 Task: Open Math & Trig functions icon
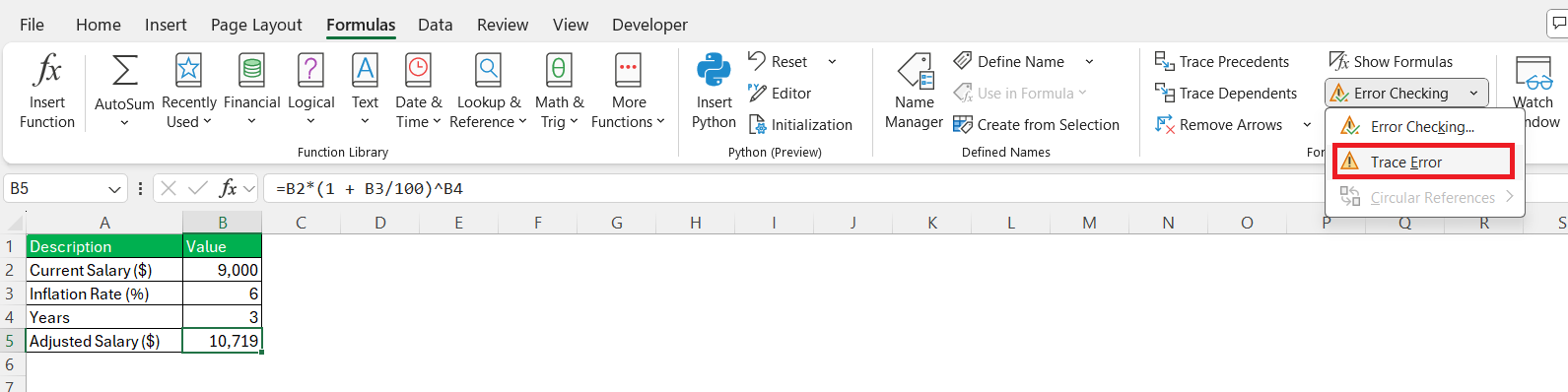559,71
